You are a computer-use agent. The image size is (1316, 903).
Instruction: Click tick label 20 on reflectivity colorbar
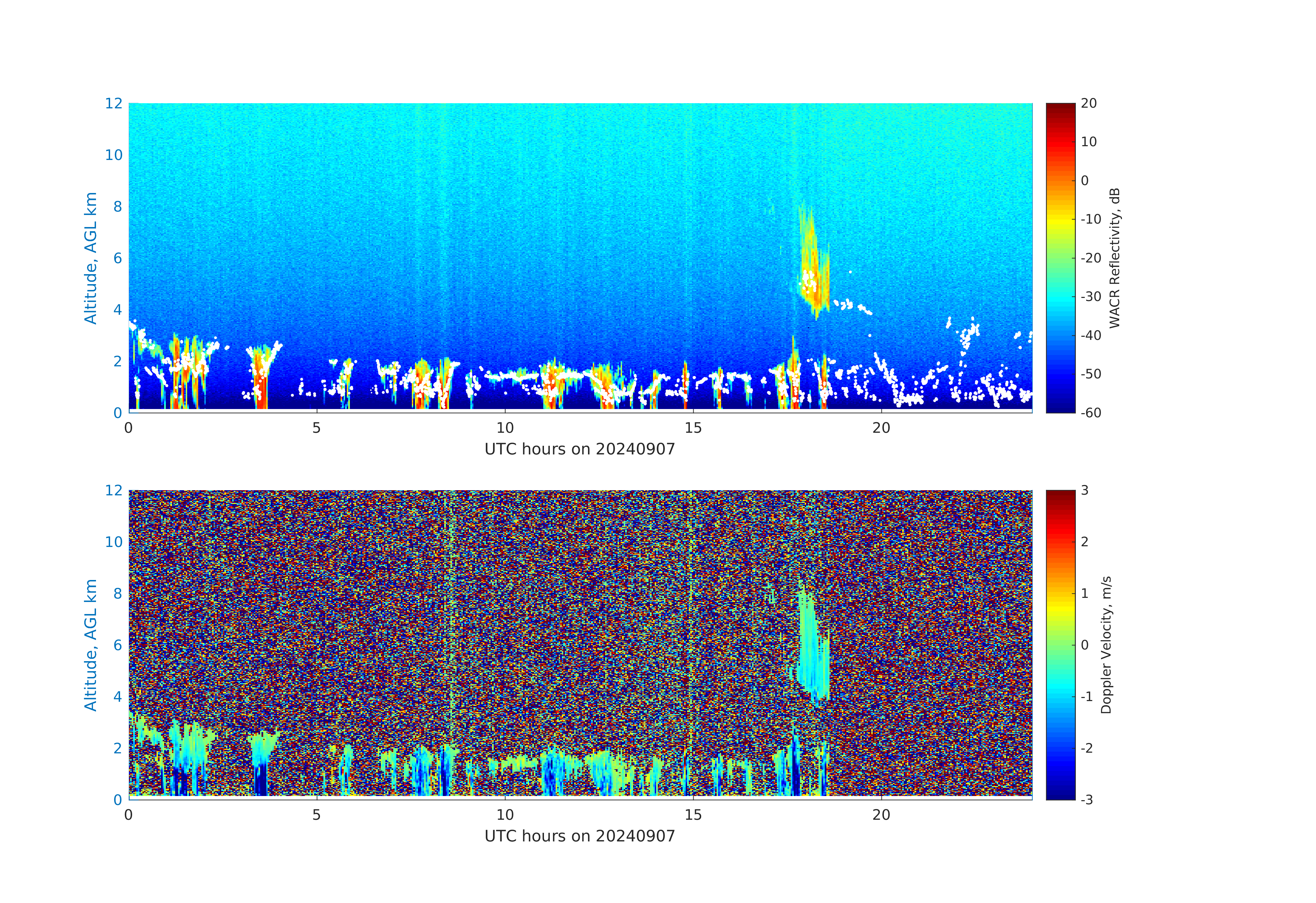click(1088, 104)
